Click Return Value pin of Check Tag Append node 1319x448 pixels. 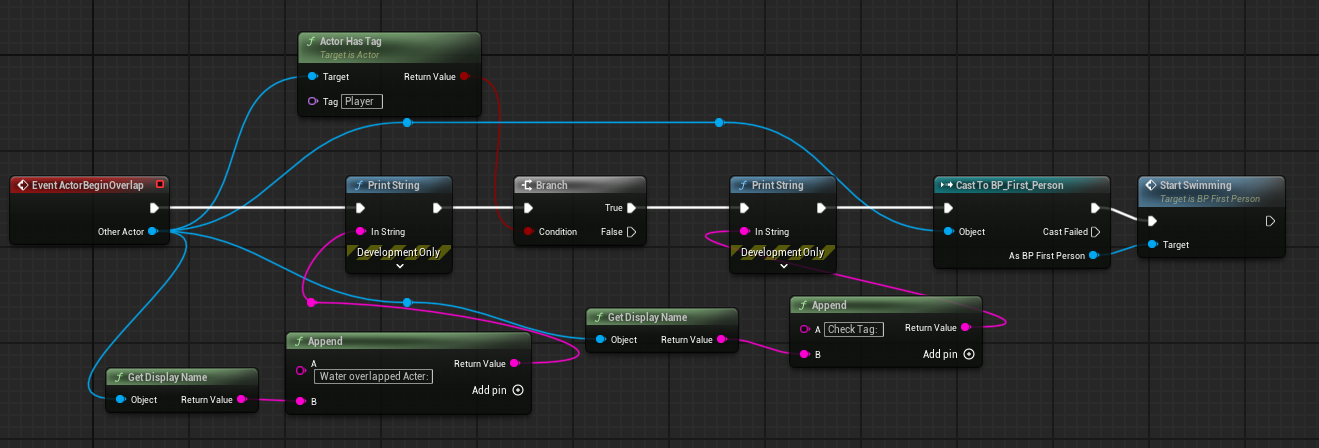point(965,327)
